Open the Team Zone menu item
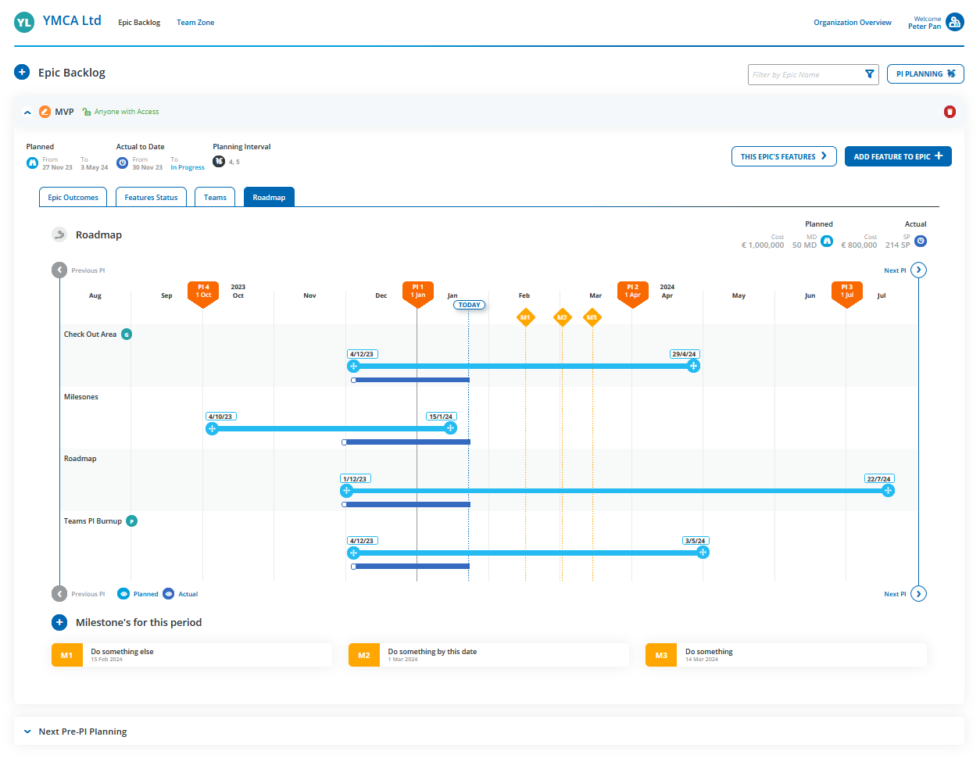 point(195,21)
